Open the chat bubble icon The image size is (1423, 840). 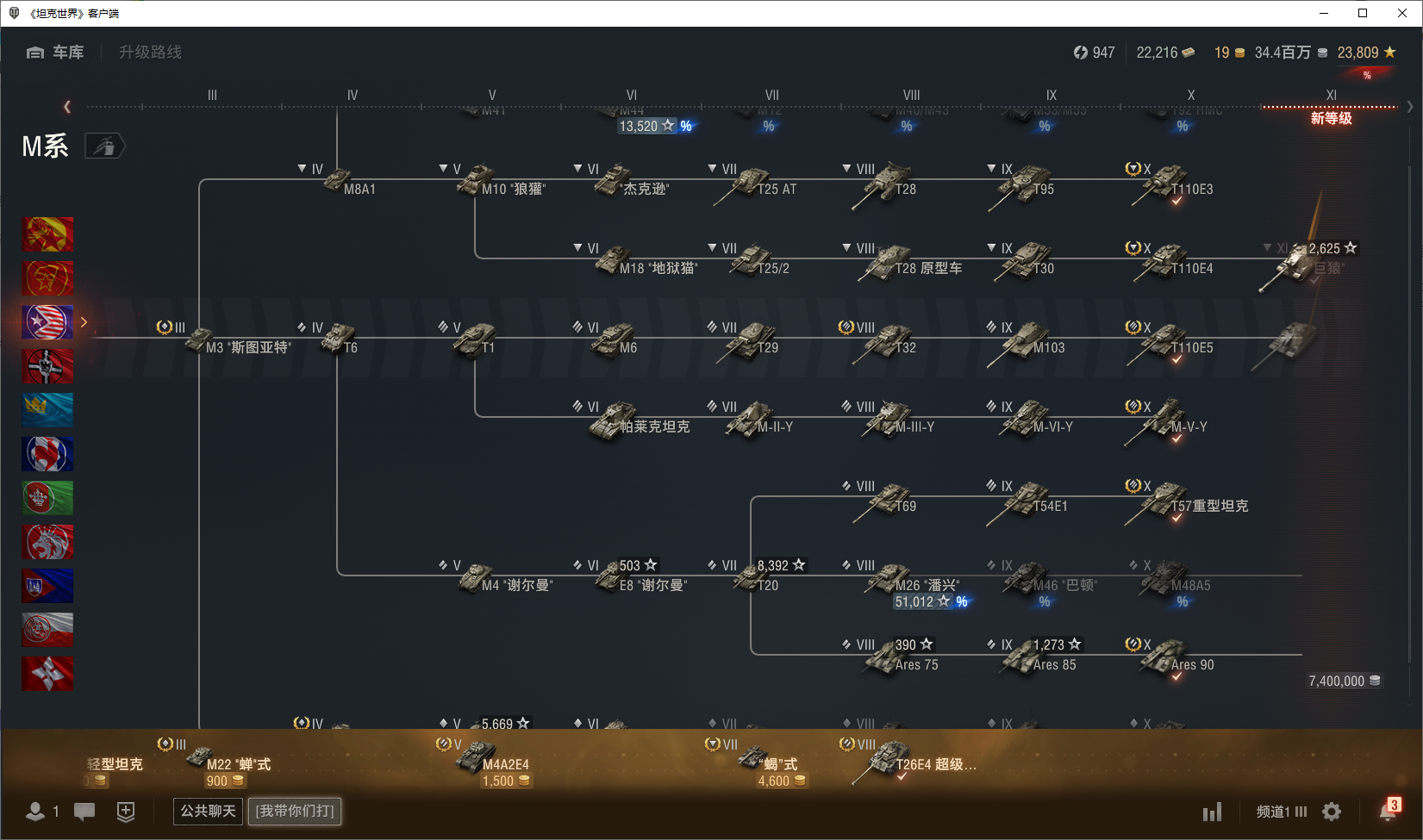84,811
